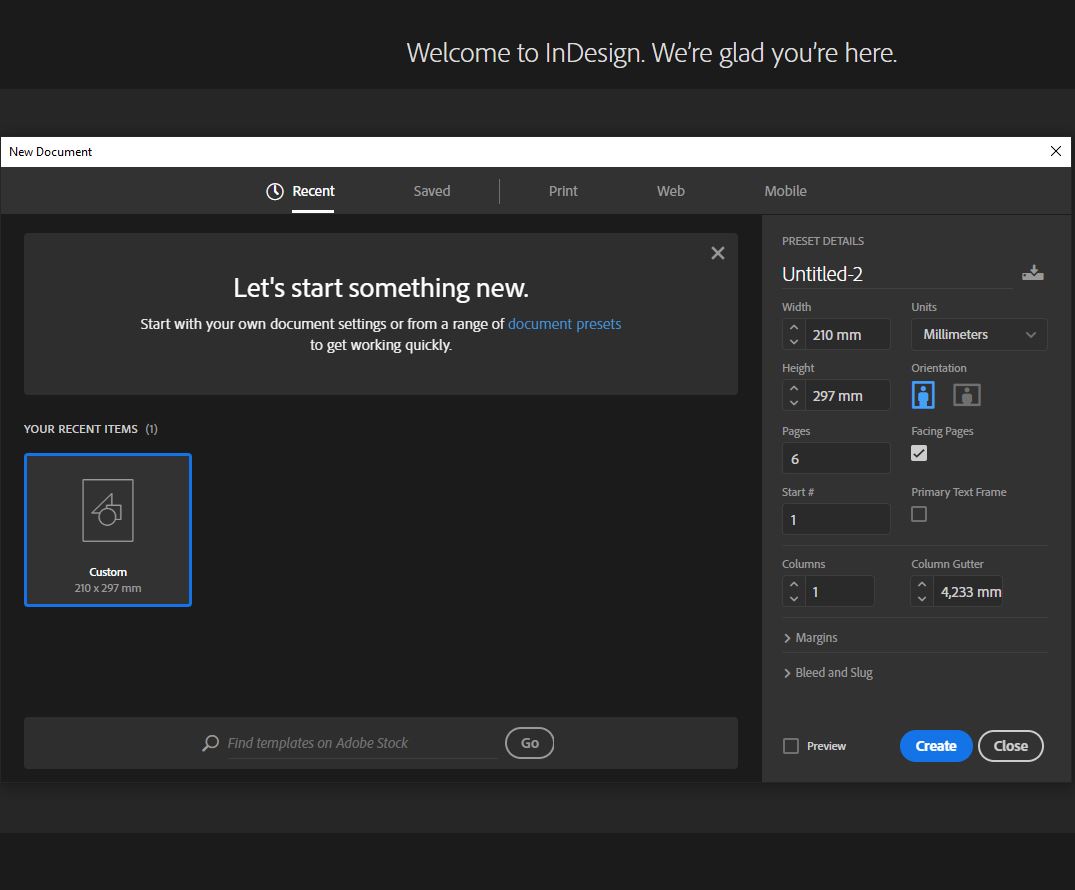Image resolution: width=1075 pixels, height=890 pixels.
Task: Click the magnifier icon in Adobe Stock search
Action: [210, 743]
